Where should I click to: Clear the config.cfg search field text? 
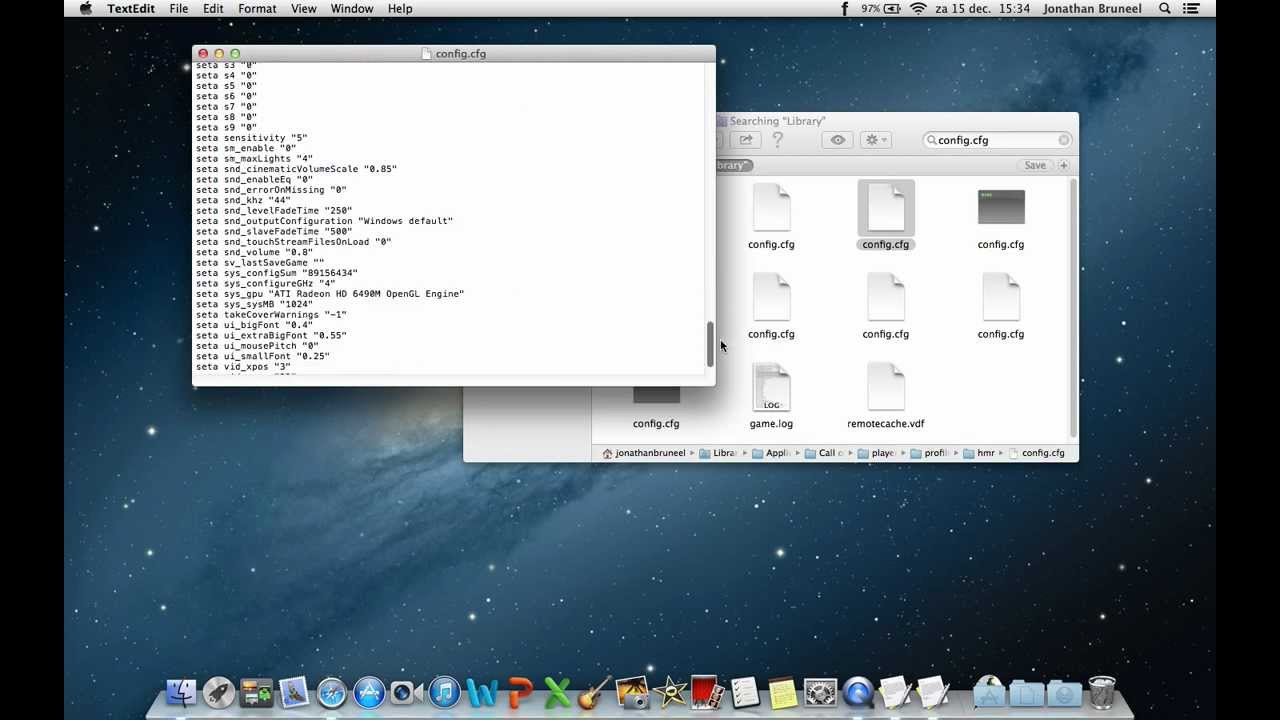[1063, 140]
